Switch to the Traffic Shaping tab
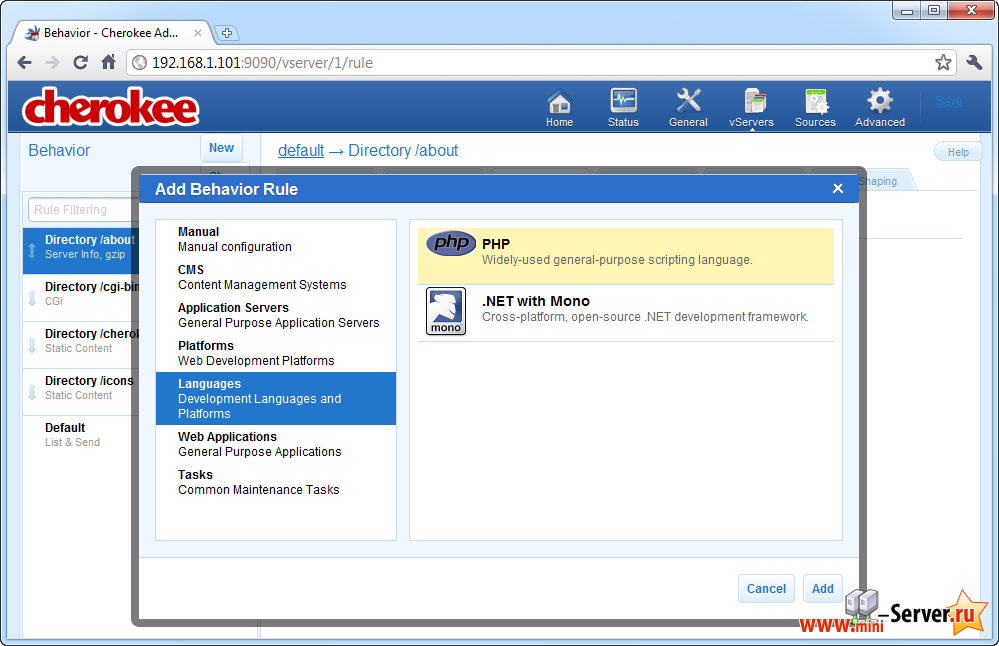The image size is (999, 646). [x=885, y=180]
